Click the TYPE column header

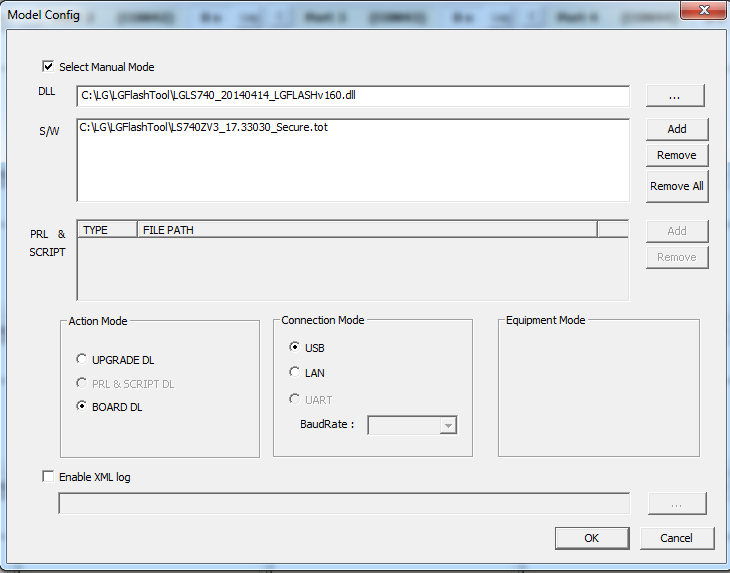point(107,230)
